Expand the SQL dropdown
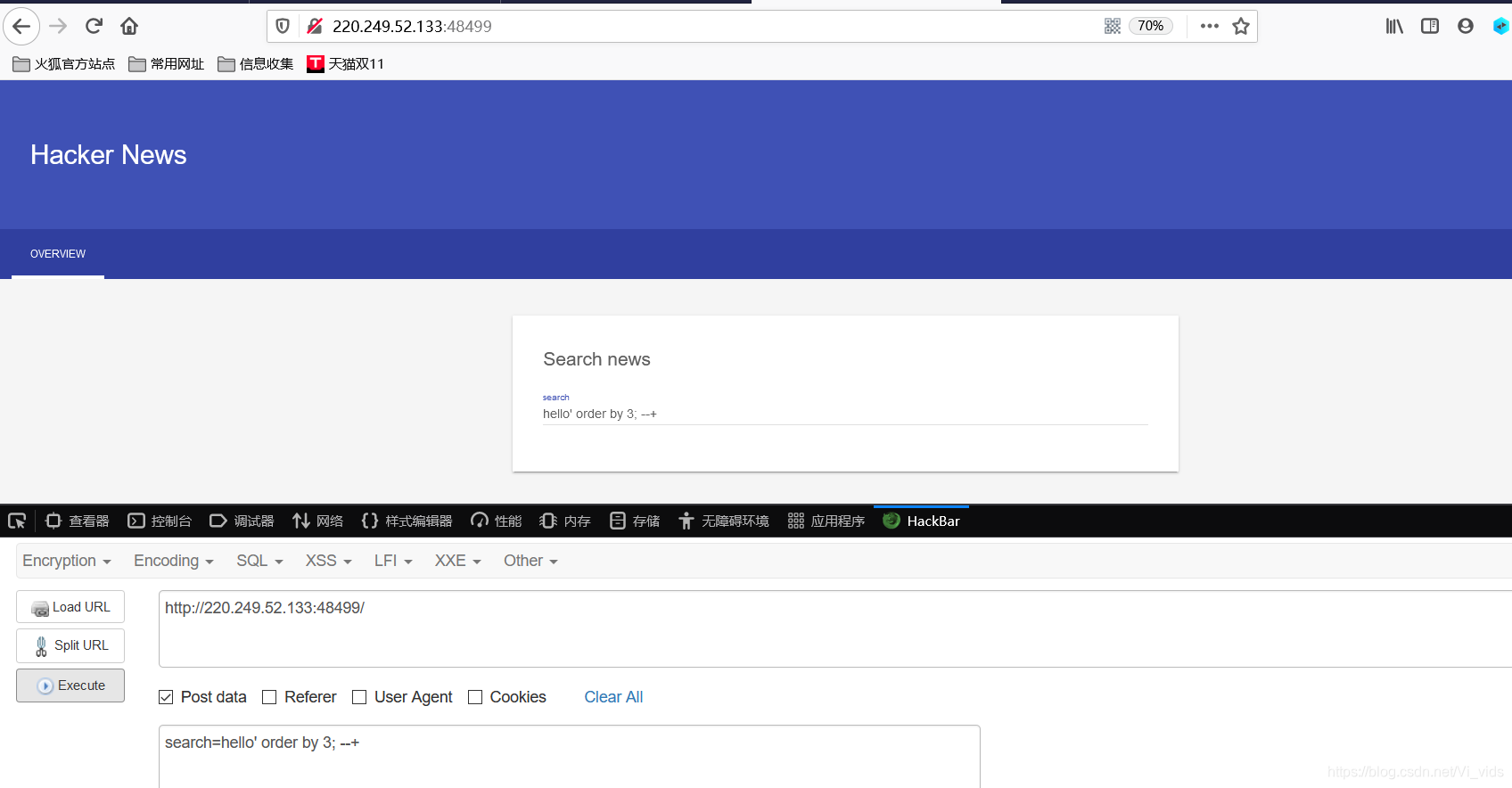 pos(259,561)
